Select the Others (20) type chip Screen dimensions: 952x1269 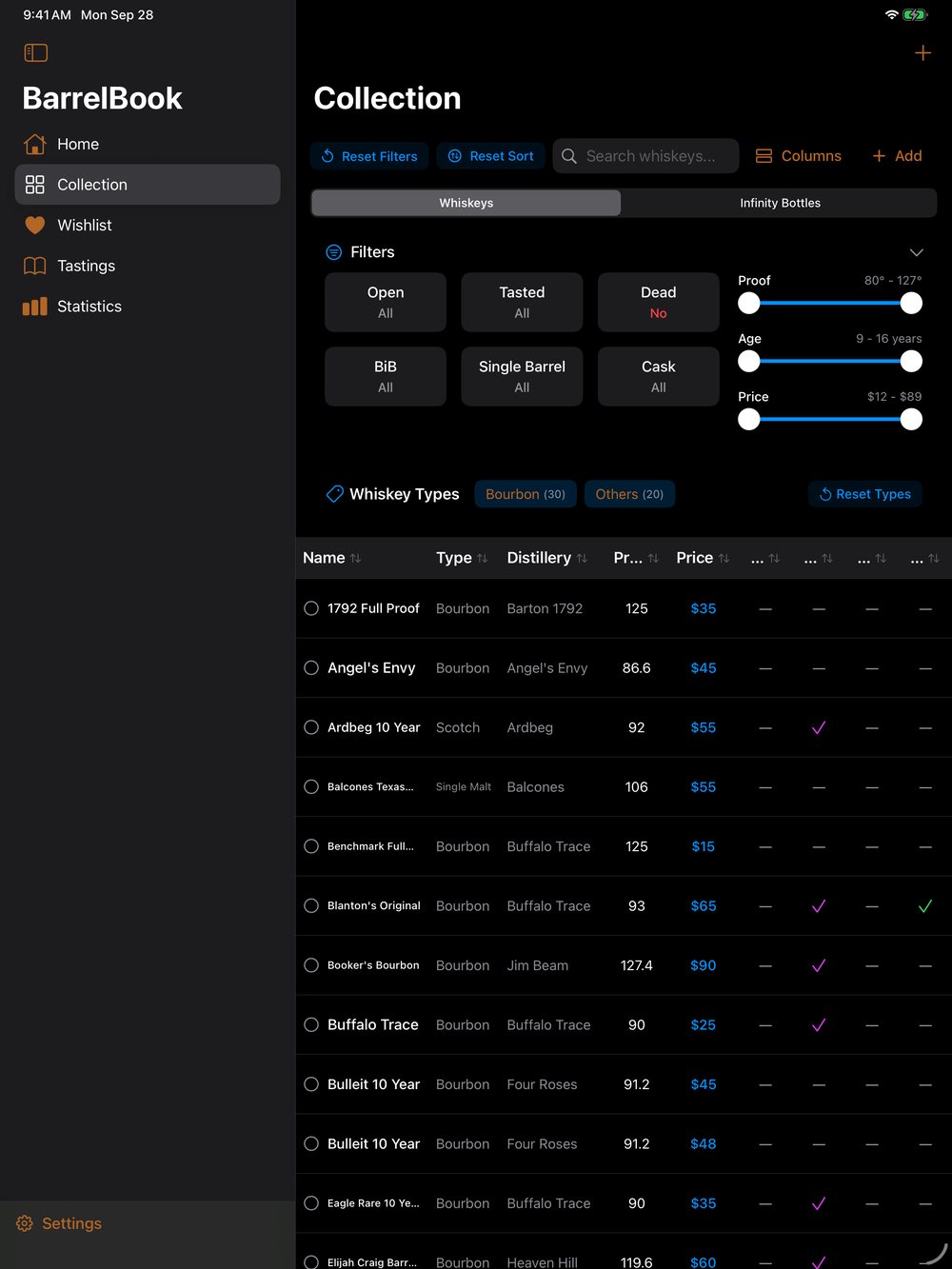click(629, 494)
